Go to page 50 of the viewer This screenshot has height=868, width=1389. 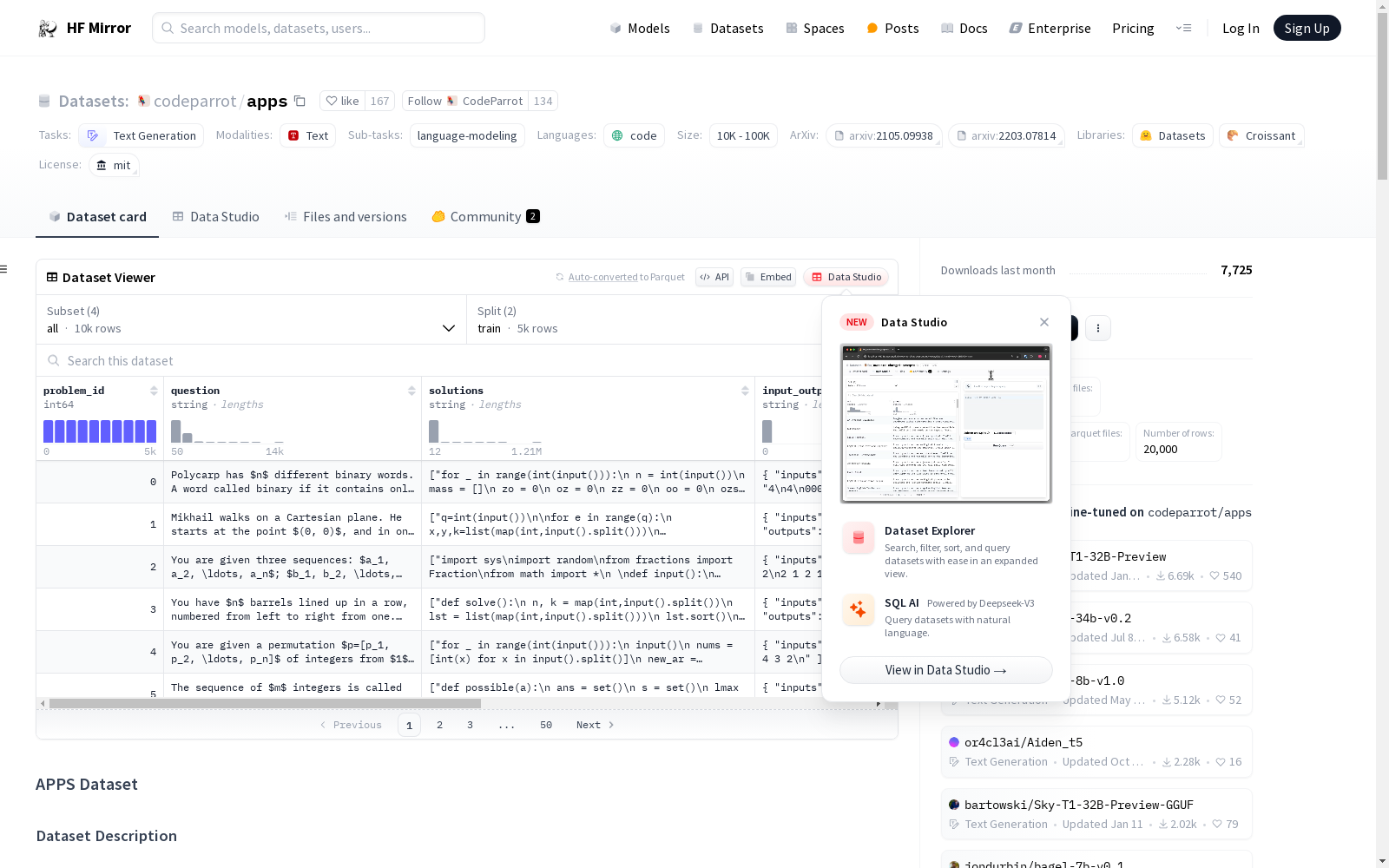[546, 725]
